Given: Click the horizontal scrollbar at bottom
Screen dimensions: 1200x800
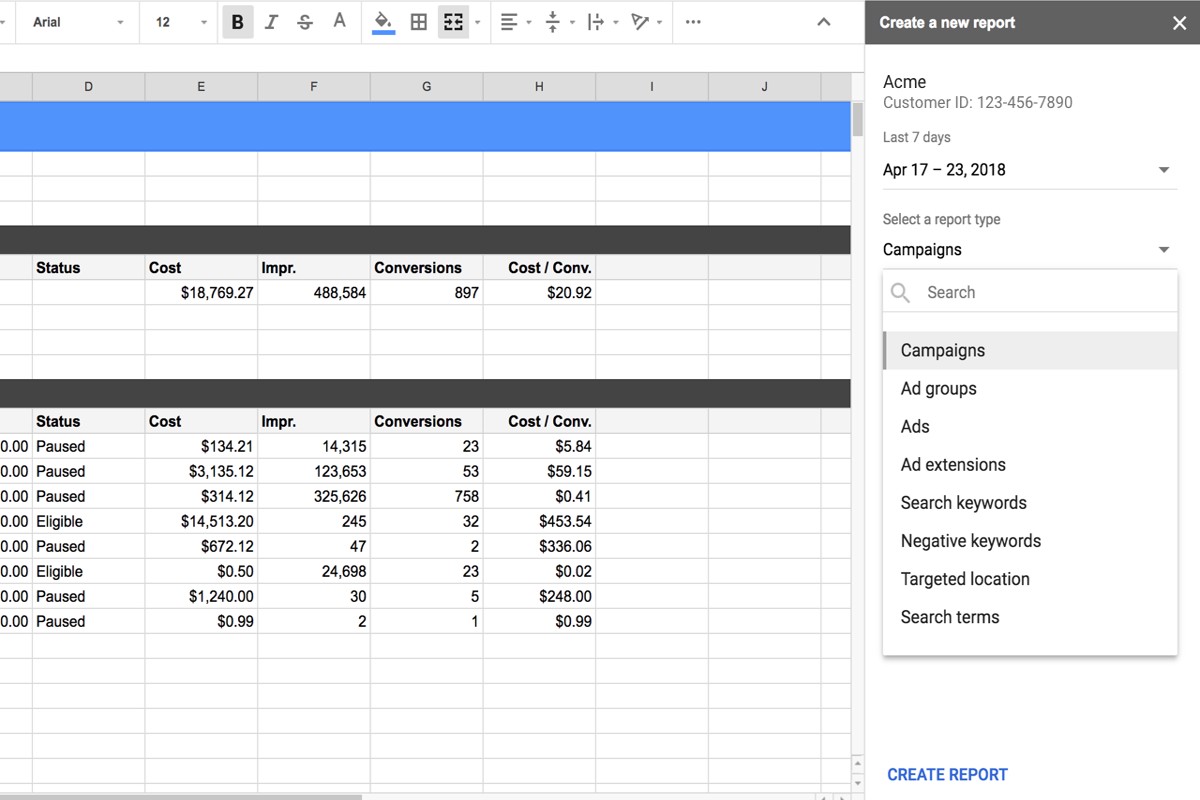Looking at the screenshot, I should click(180, 797).
